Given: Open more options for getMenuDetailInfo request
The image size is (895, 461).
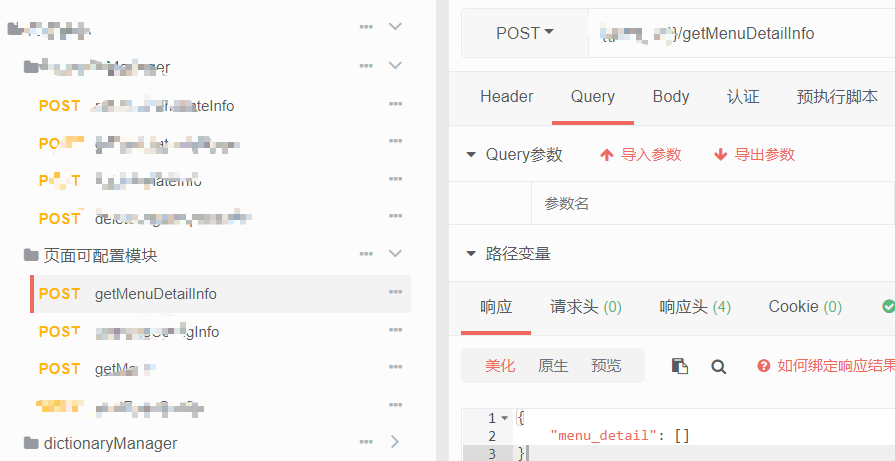Looking at the screenshot, I should point(395,293).
